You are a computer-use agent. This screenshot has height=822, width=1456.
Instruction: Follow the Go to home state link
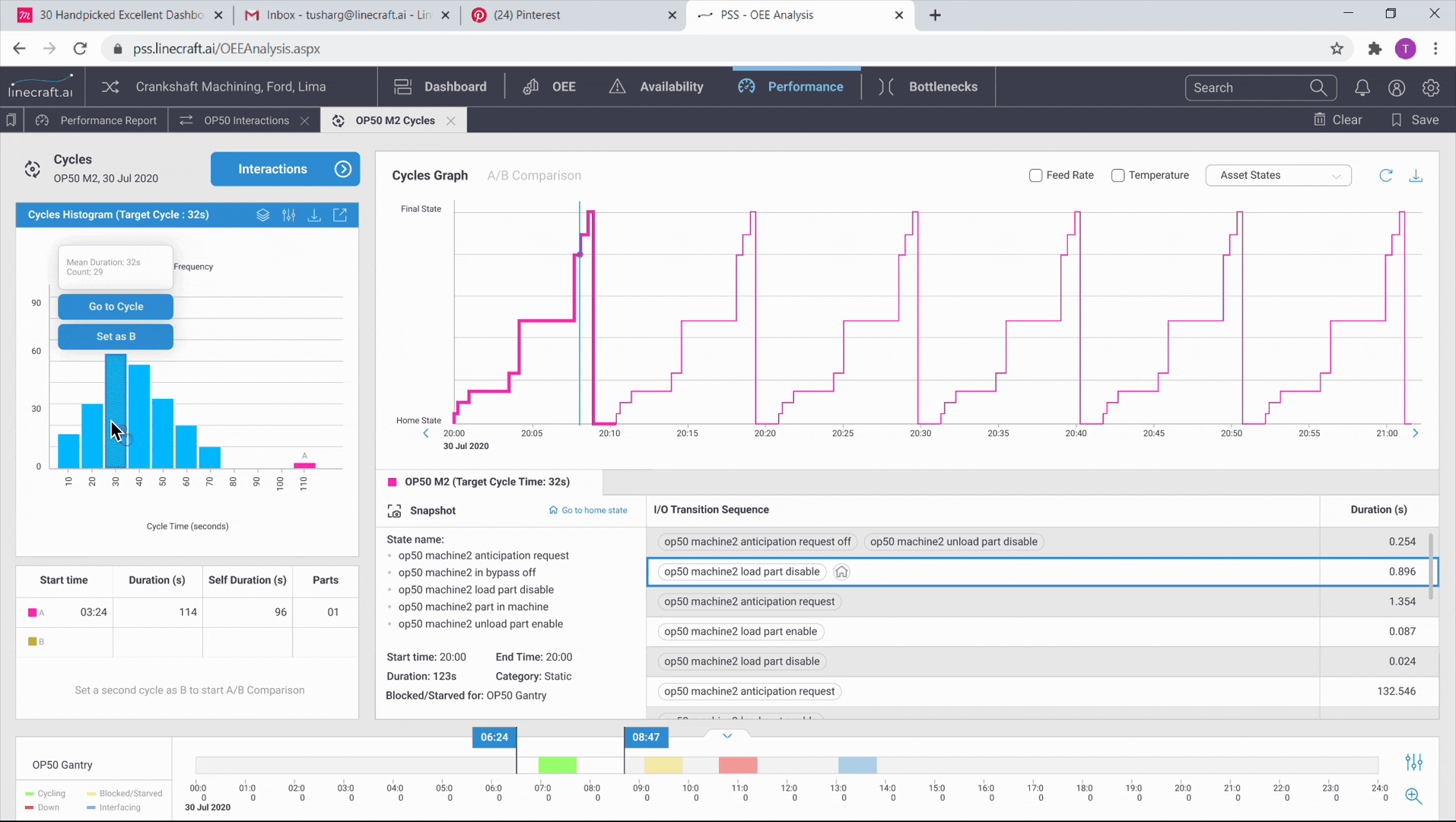click(x=588, y=511)
